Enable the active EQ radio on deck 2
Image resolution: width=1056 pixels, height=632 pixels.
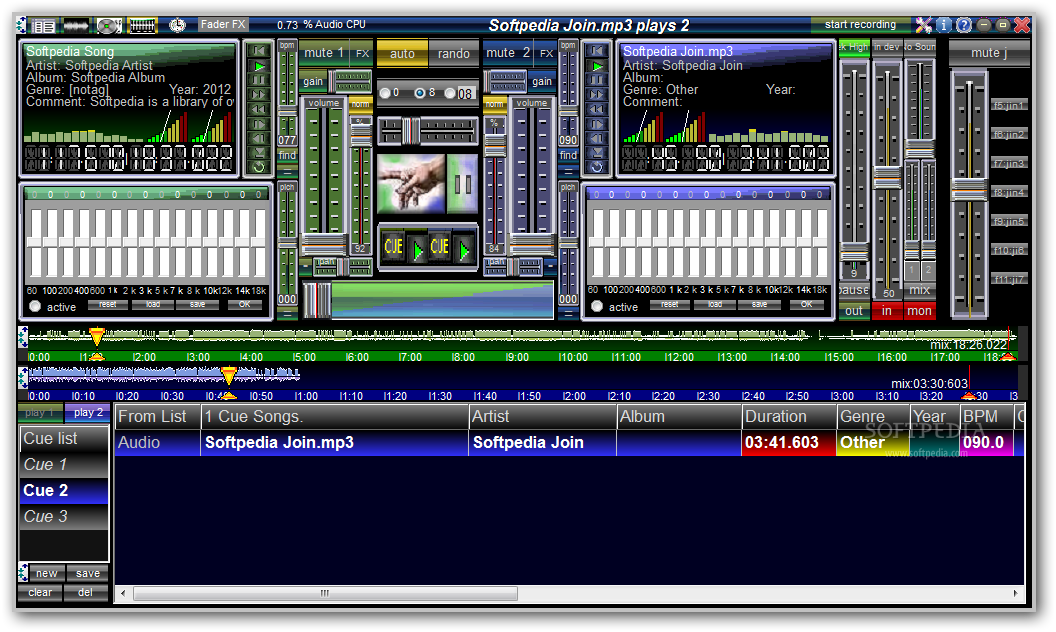click(x=597, y=307)
